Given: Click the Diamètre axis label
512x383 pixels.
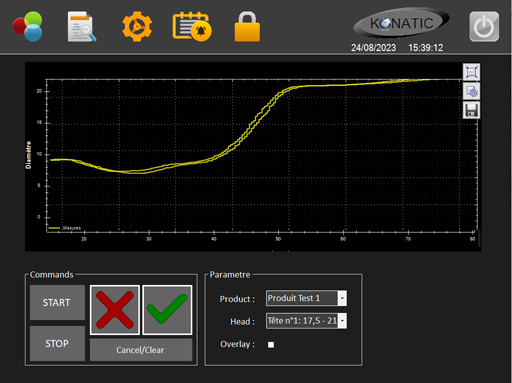Looking at the screenshot, I should coord(29,155).
